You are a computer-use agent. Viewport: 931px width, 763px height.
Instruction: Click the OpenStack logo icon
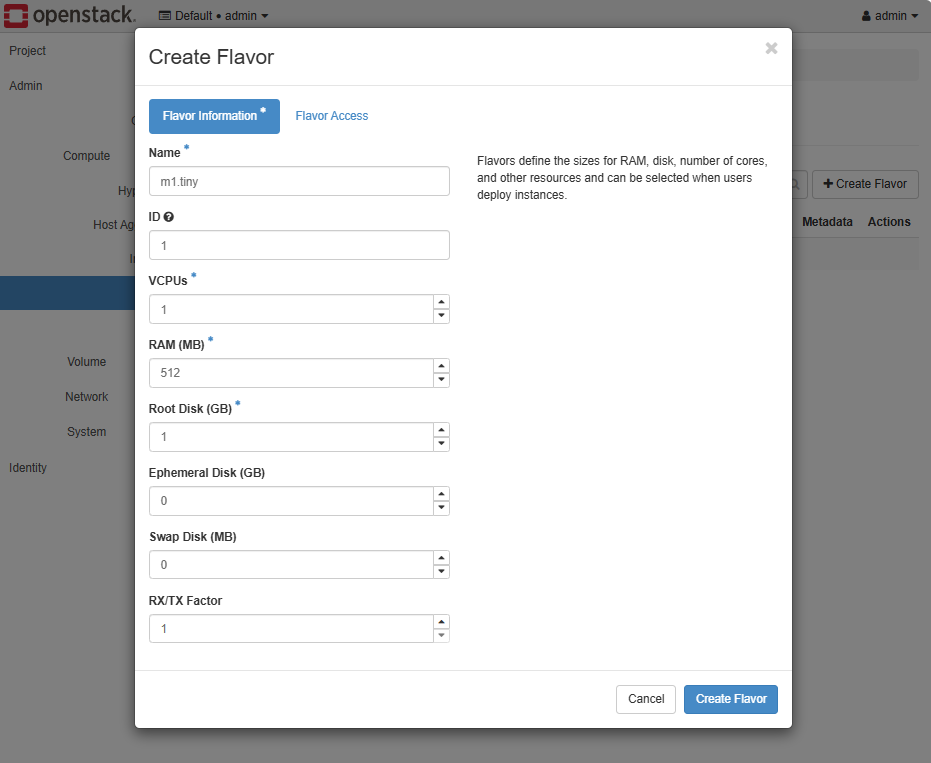pyautogui.click(x=16, y=16)
